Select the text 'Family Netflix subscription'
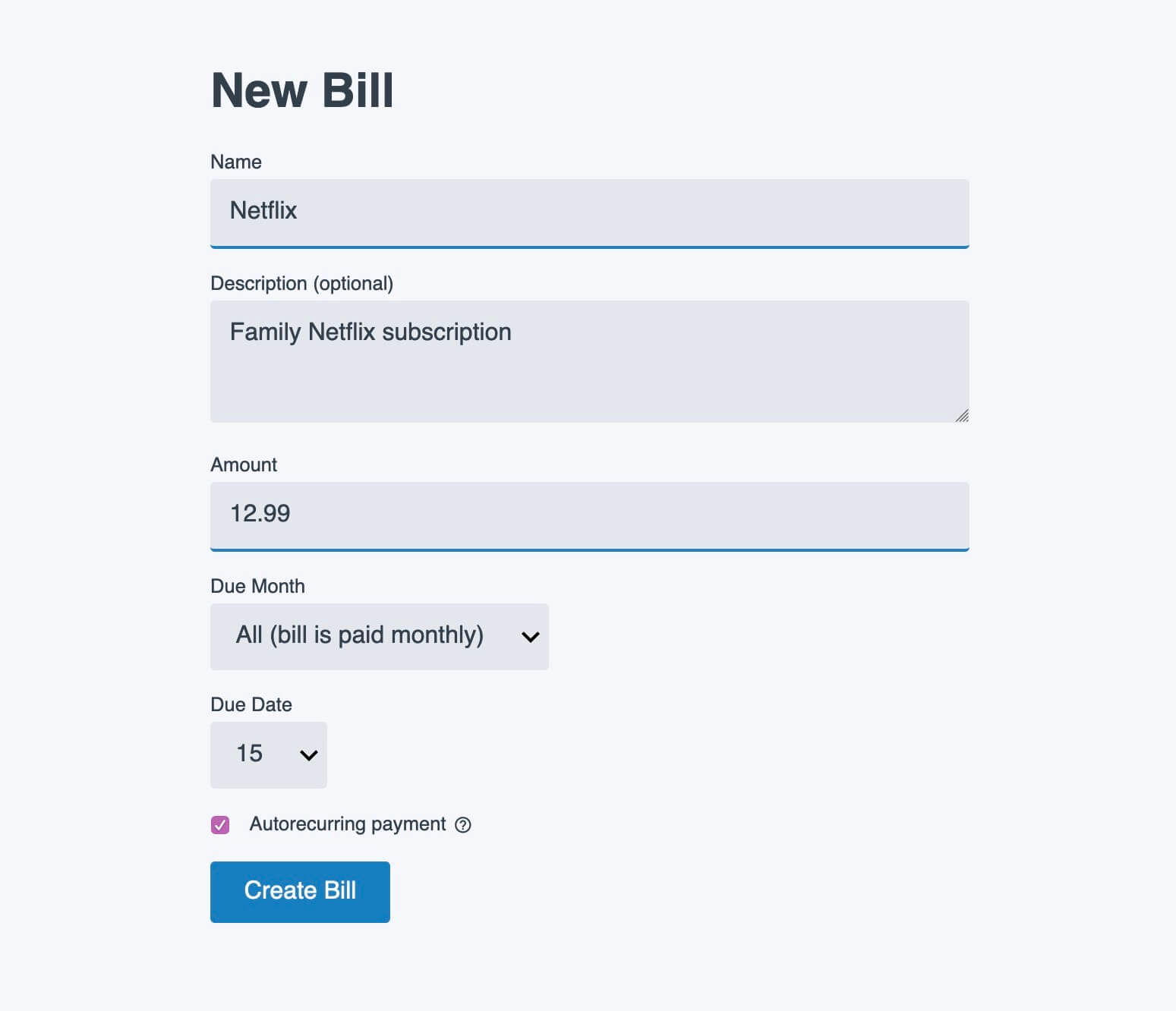Image resolution: width=1176 pixels, height=1011 pixels. pyautogui.click(x=370, y=332)
